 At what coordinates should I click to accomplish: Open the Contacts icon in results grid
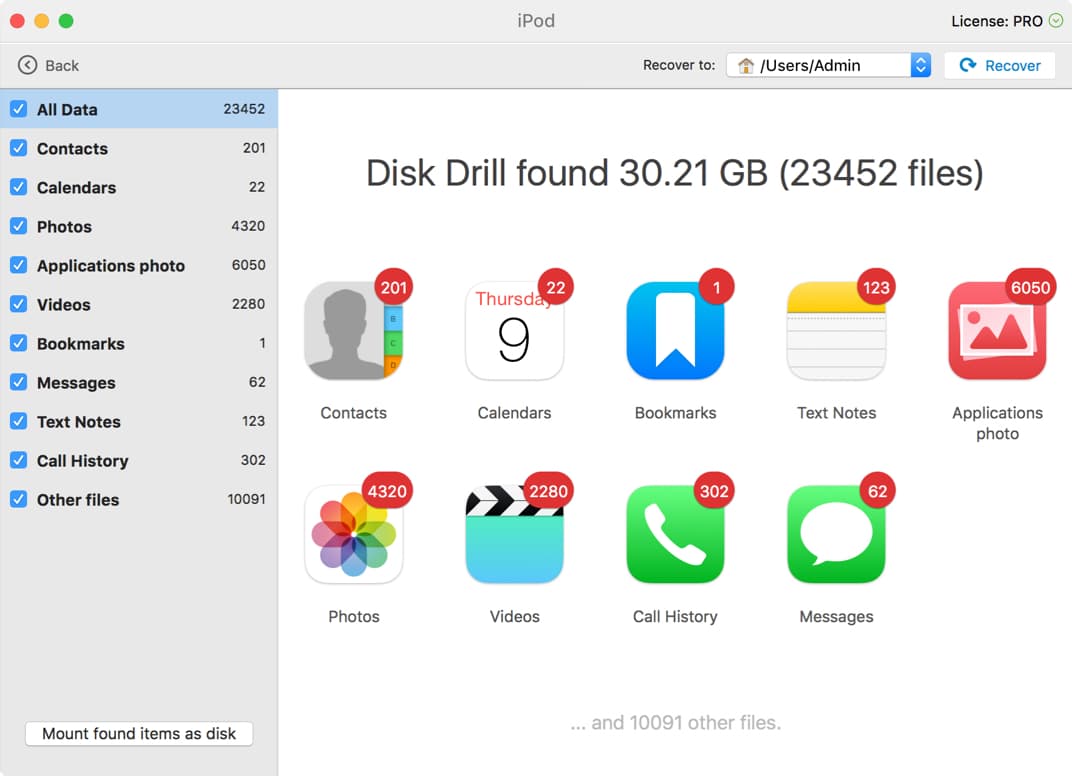click(x=353, y=331)
